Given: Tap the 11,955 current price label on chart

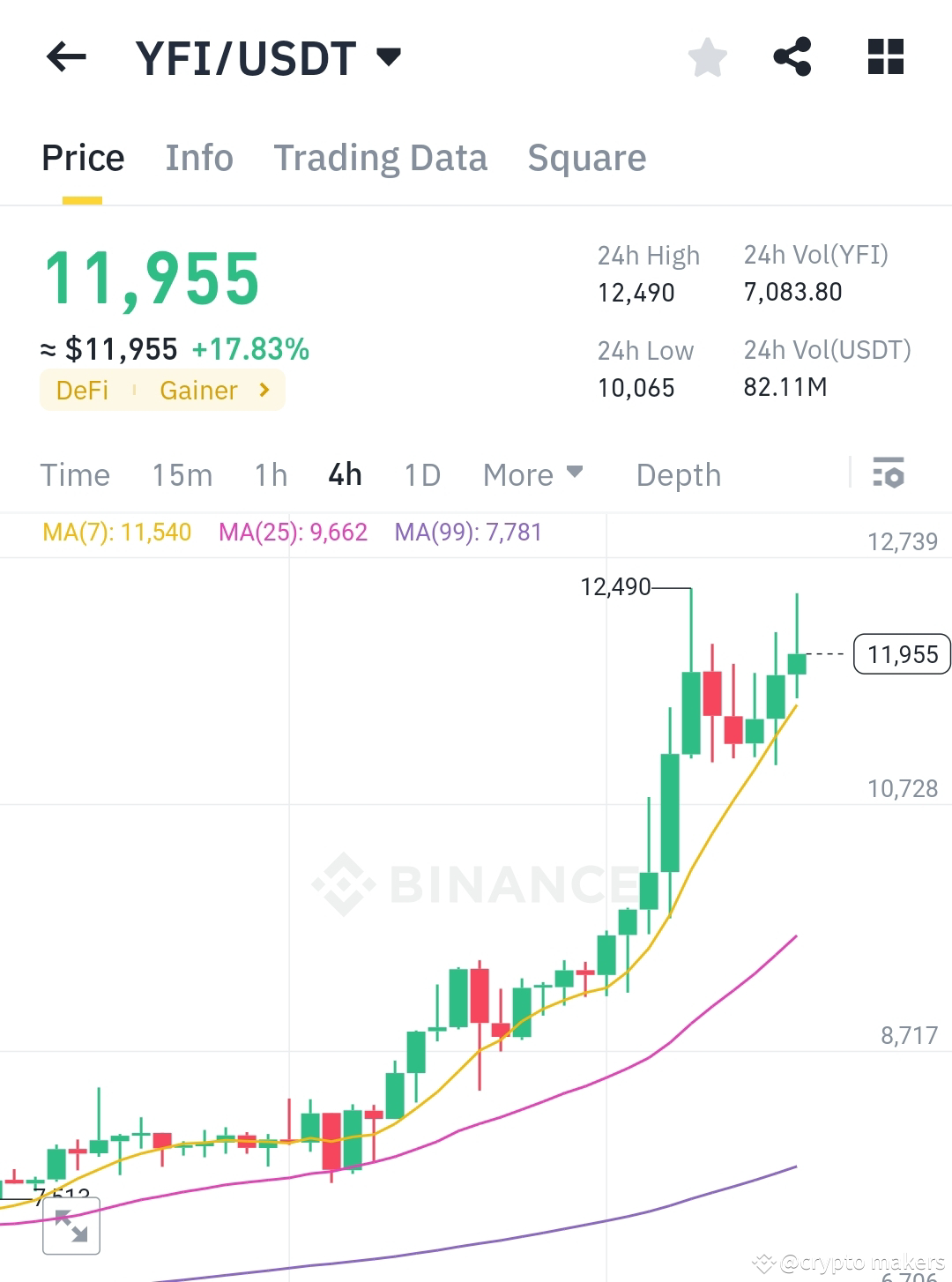Looking at the screenshot, I should [x=901, y=654].
